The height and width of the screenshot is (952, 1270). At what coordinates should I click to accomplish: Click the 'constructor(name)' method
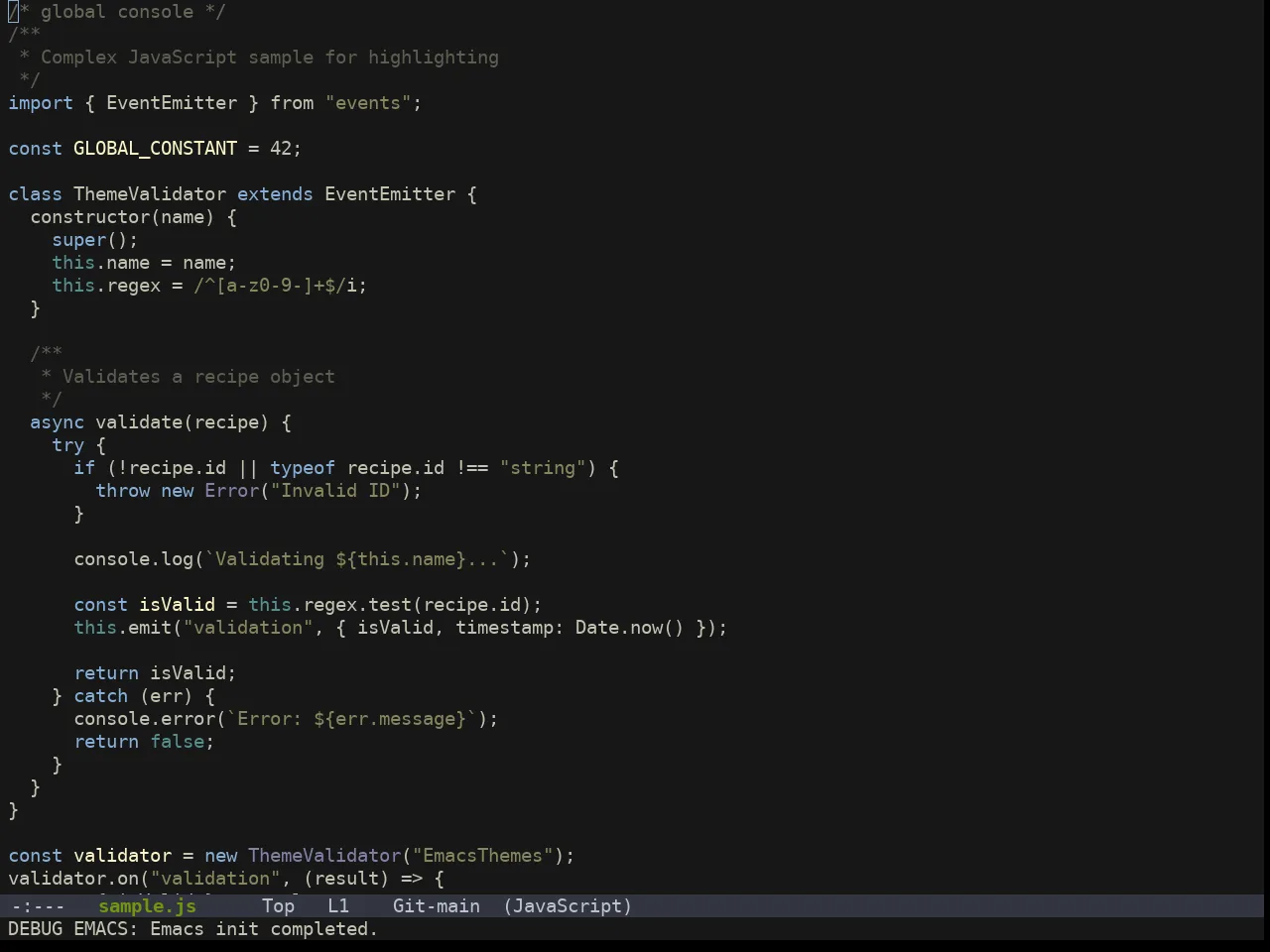(x=122, y=217)
